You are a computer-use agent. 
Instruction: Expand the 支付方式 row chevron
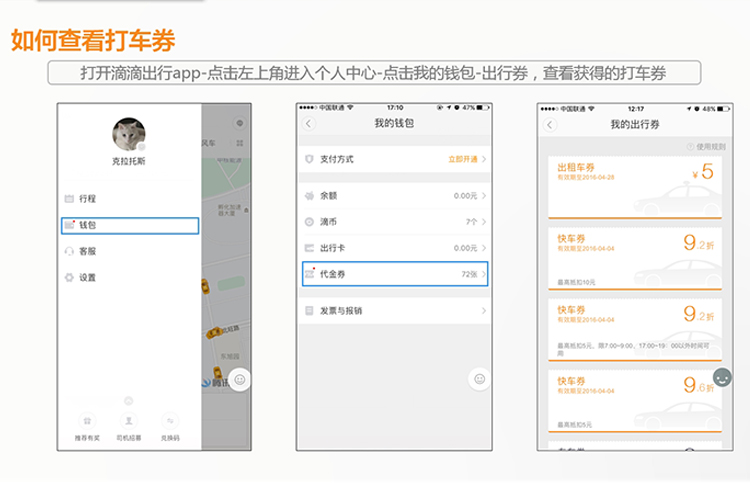484,159
